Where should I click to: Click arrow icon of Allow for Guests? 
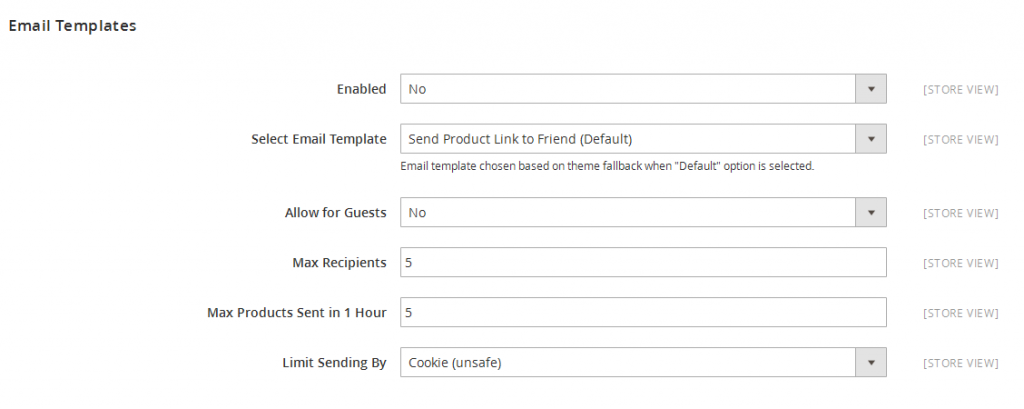point(871,213)
